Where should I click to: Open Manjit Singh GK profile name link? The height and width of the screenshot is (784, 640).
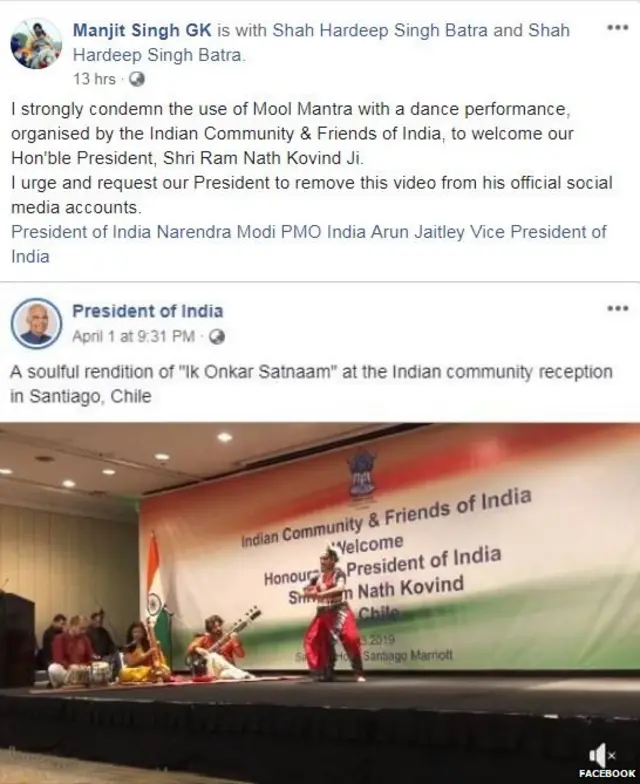(x=142, y=30)
